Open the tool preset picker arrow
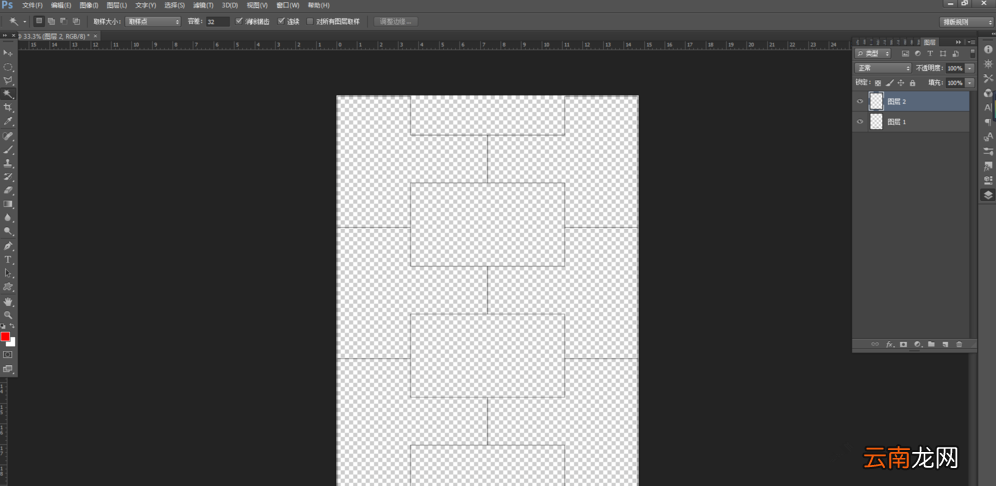This screenshot has width=996, height=486. [x=25, y=21]
